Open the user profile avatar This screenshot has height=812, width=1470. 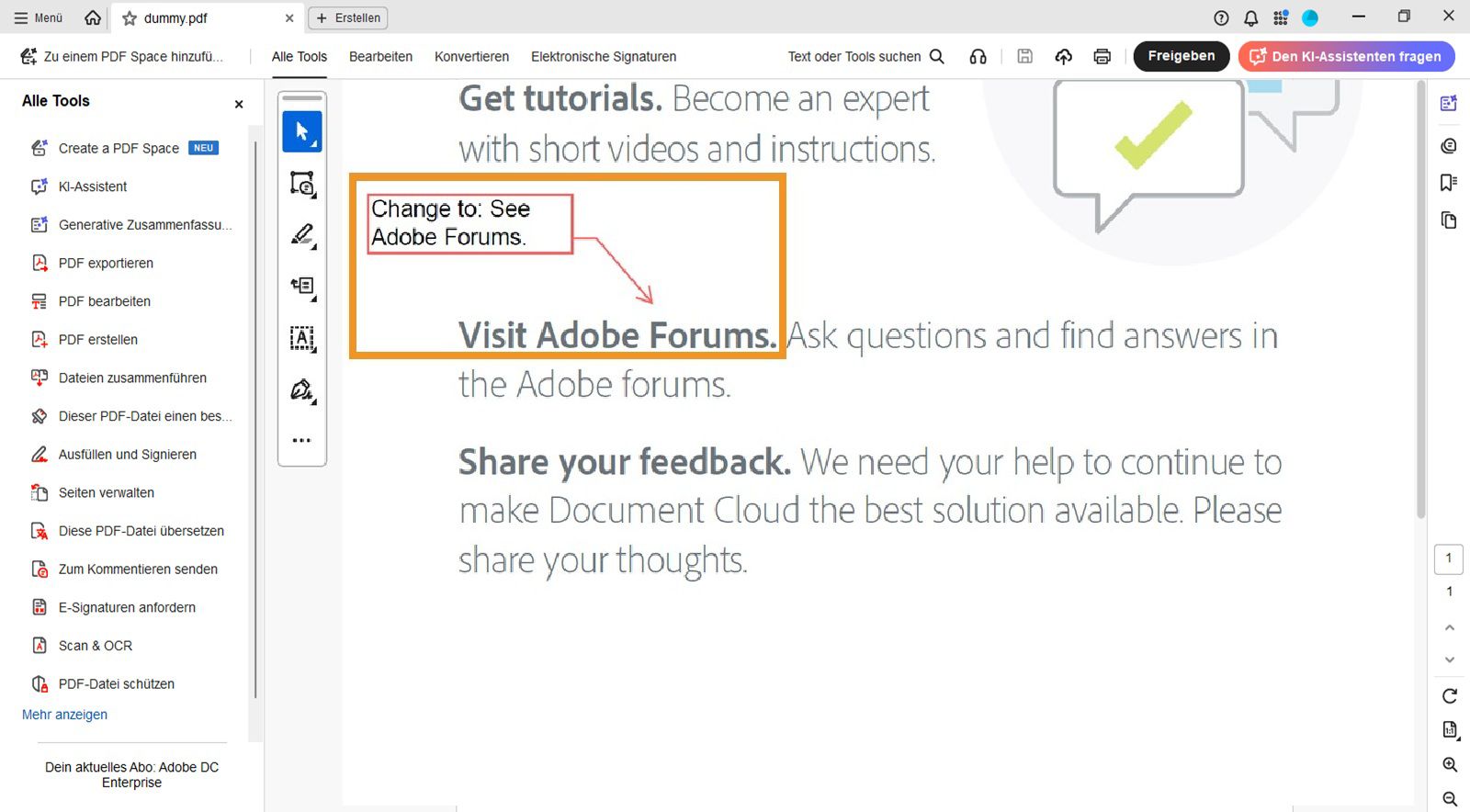pyautogui.click(x=1310, y=17)
